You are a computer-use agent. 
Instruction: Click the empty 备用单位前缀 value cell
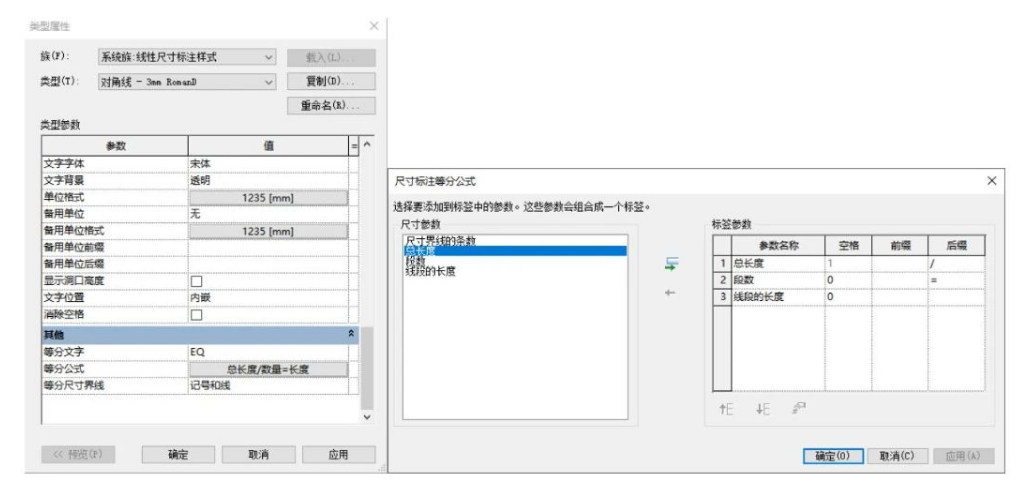268,248
